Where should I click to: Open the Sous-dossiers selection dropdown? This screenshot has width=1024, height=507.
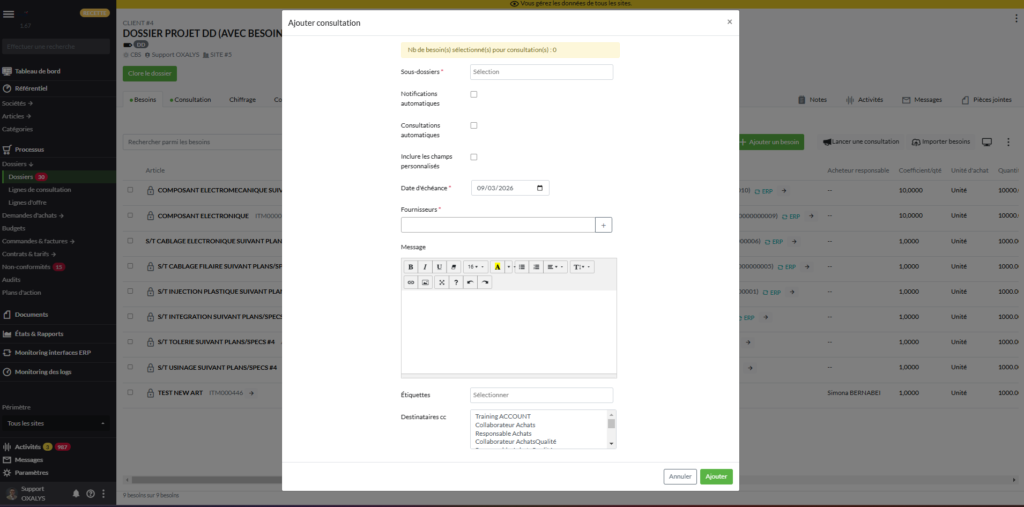pos(541,72)
